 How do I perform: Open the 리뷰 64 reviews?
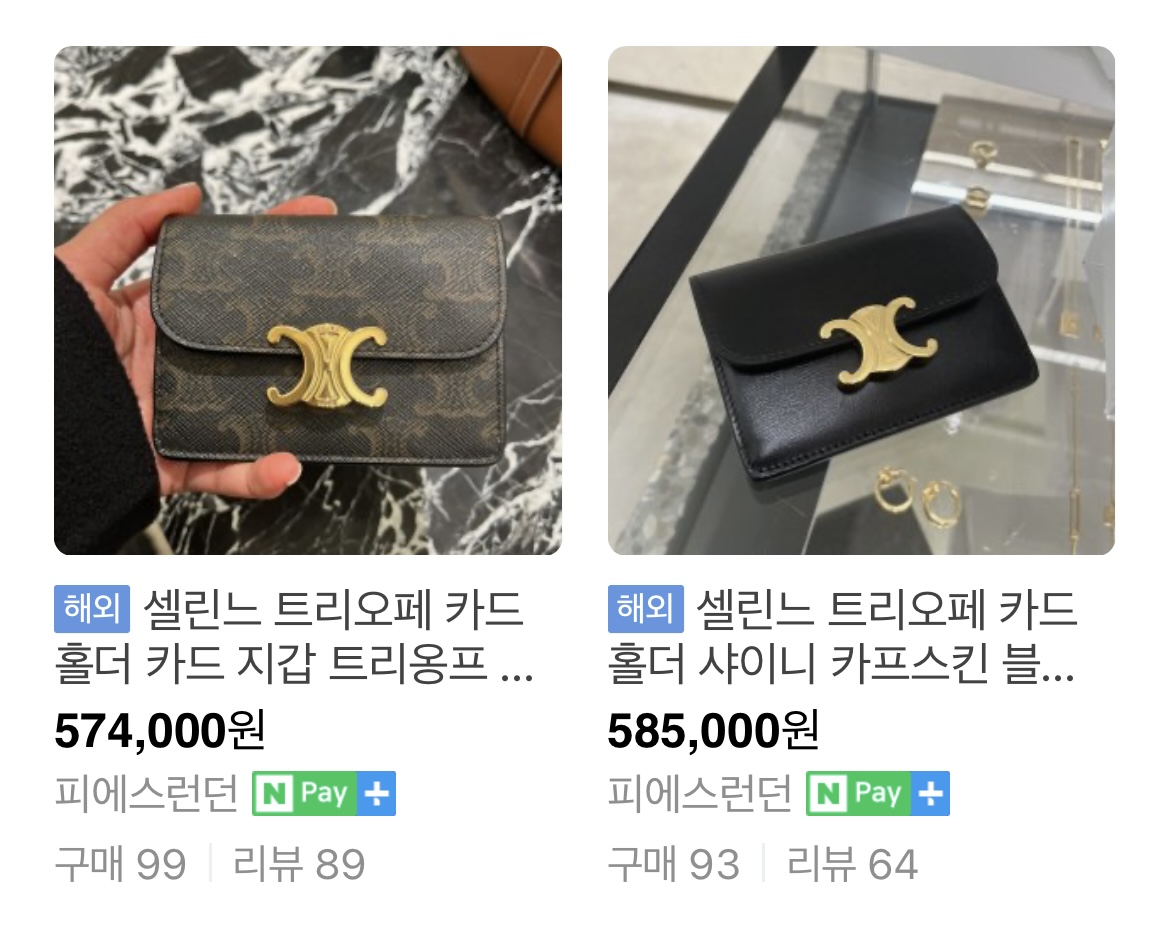point(852,864)
